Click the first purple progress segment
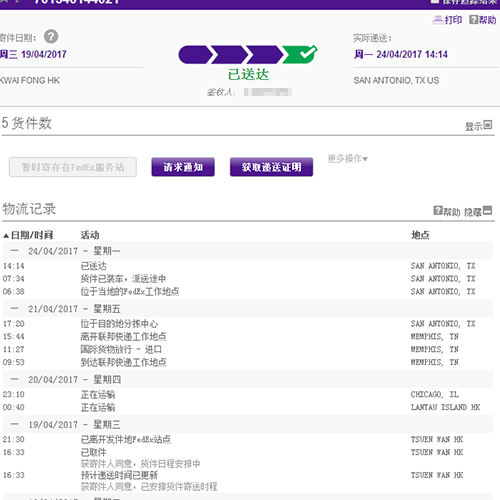 point(195,55)
